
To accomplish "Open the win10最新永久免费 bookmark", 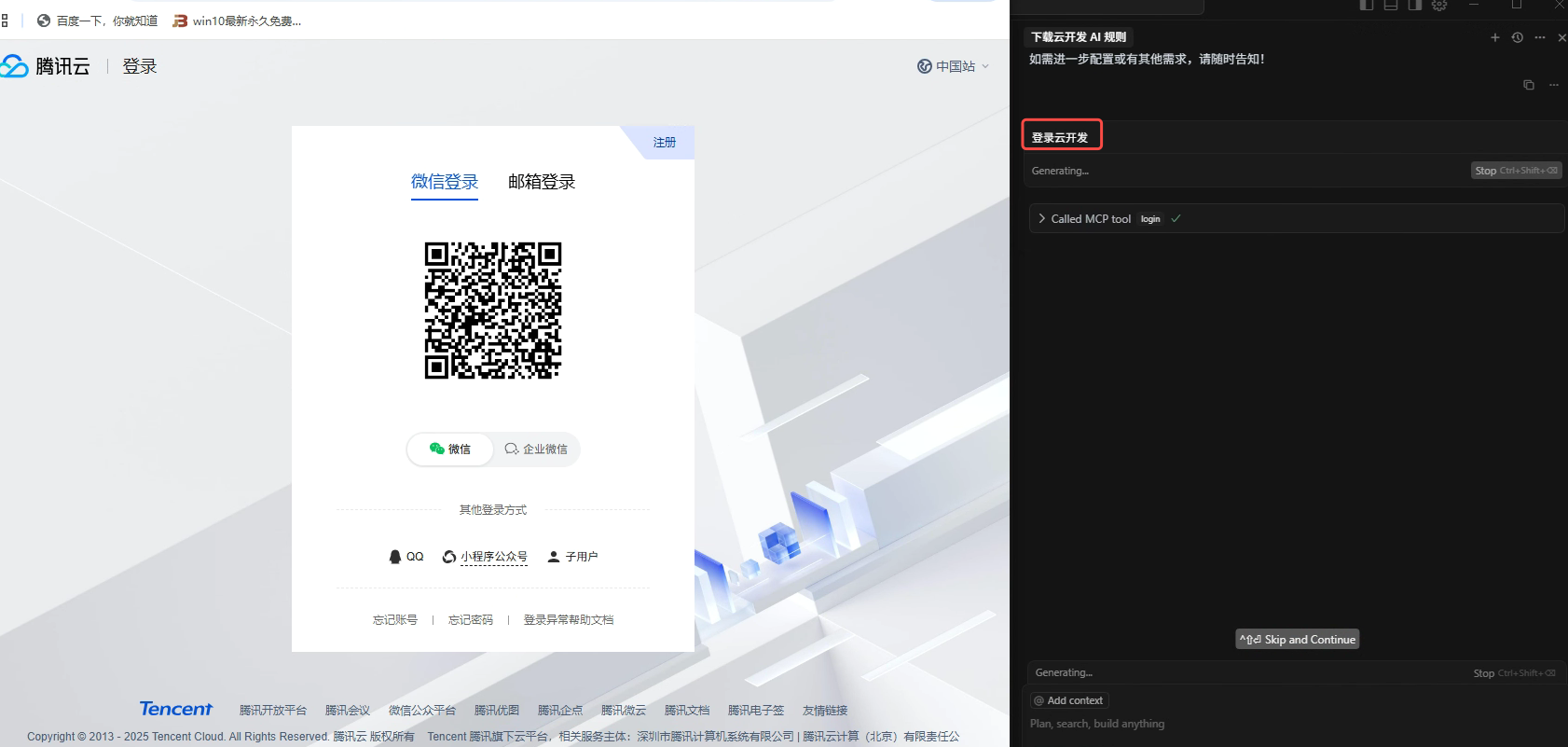I will (x=237, y=21).
